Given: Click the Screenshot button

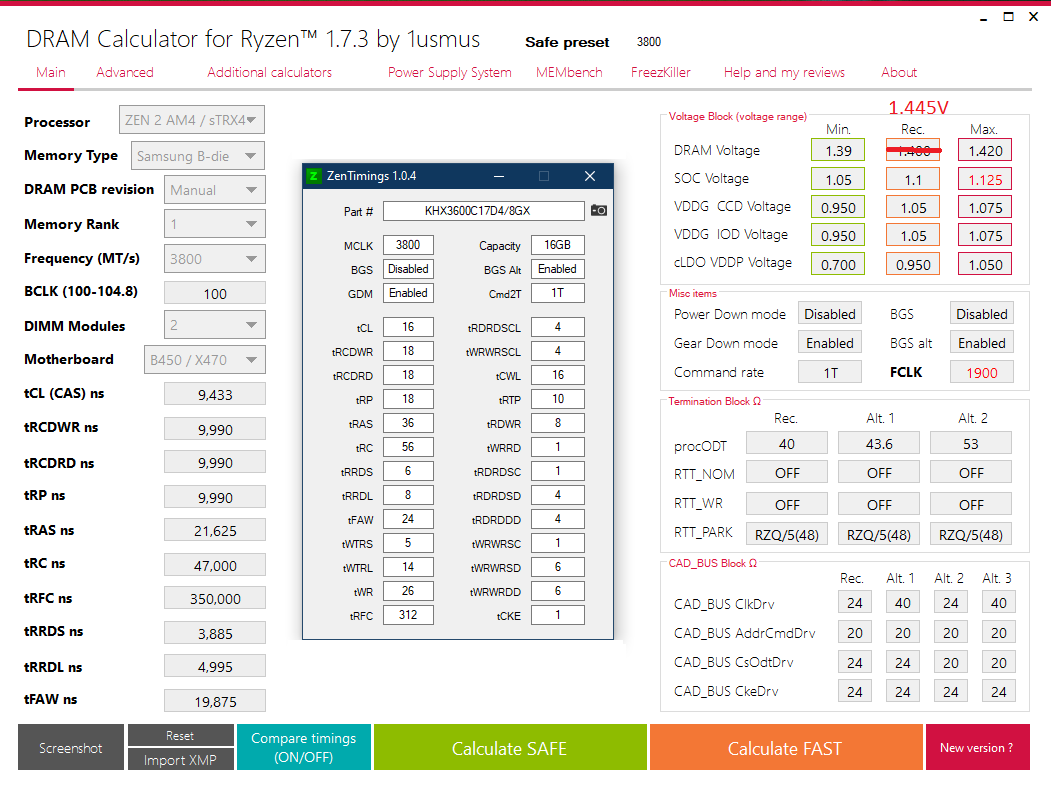Looking at the screenshot, I should tap(71, 747).
